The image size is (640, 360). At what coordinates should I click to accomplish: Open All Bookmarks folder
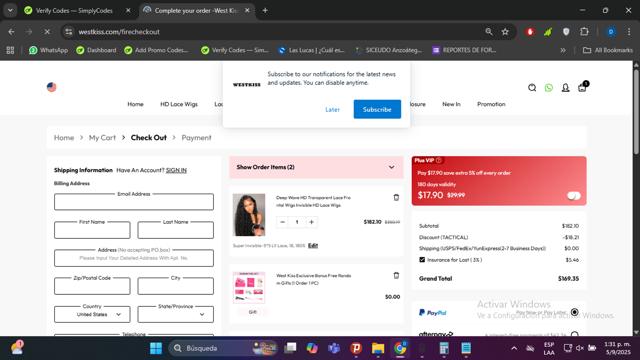coord(608,50)
